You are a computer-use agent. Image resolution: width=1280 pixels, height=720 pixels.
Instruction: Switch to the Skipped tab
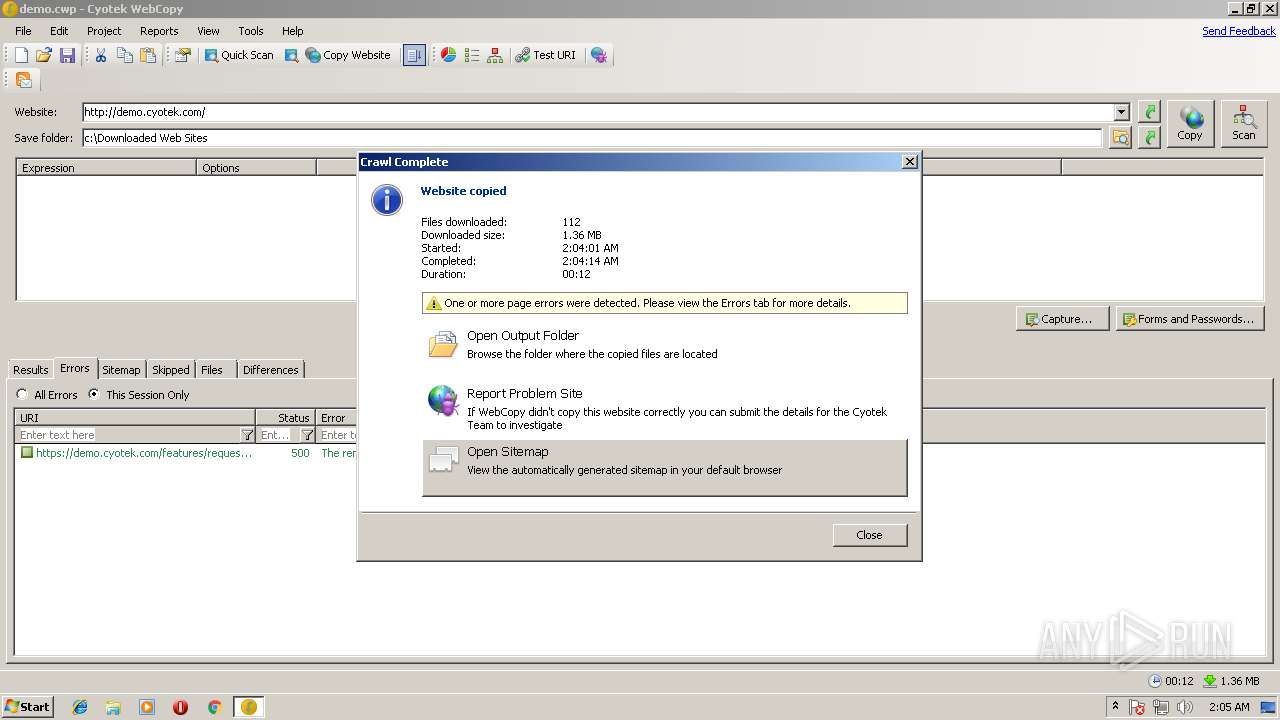pyautogui.click(x=170, y=370)
